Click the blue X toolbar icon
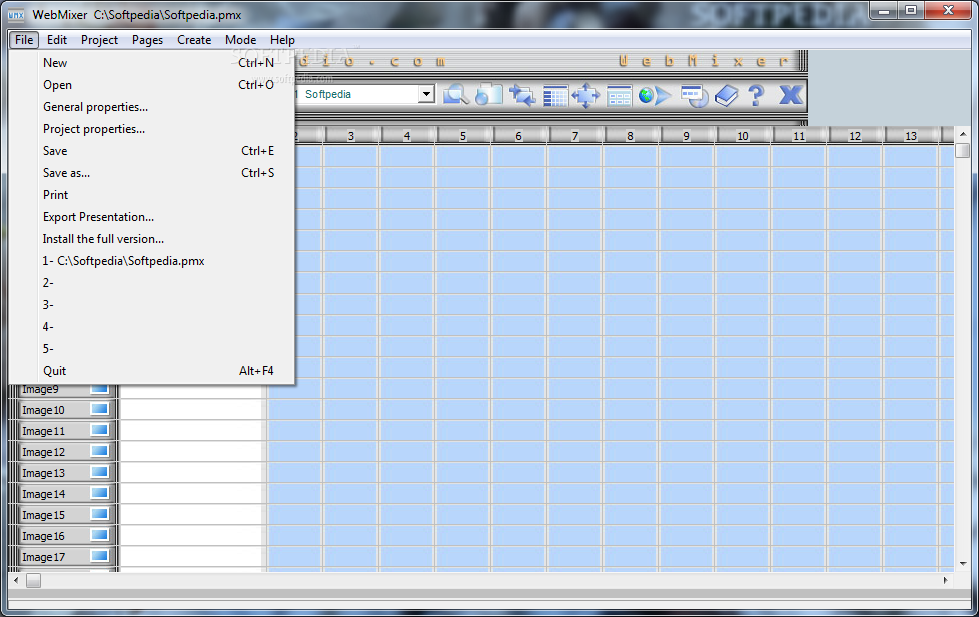This screenshot has width=979, height=617. tap(791, 95)
